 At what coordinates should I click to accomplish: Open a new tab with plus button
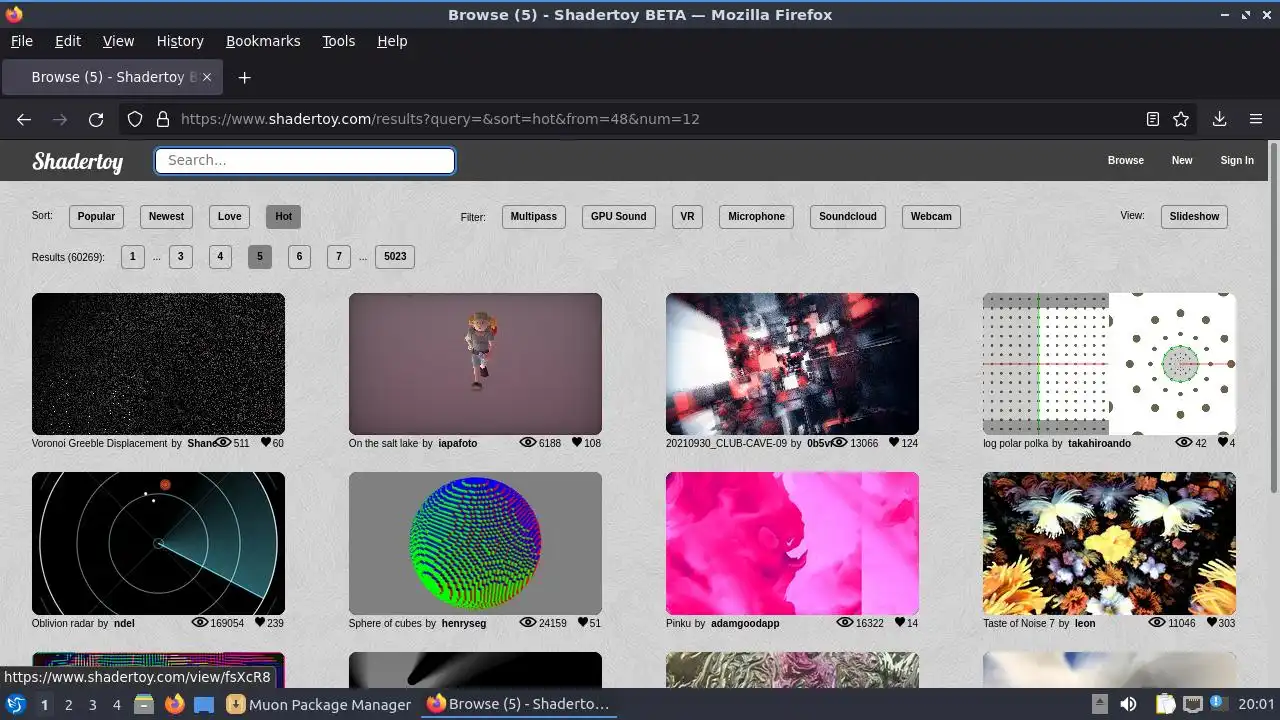click(244, 77)
